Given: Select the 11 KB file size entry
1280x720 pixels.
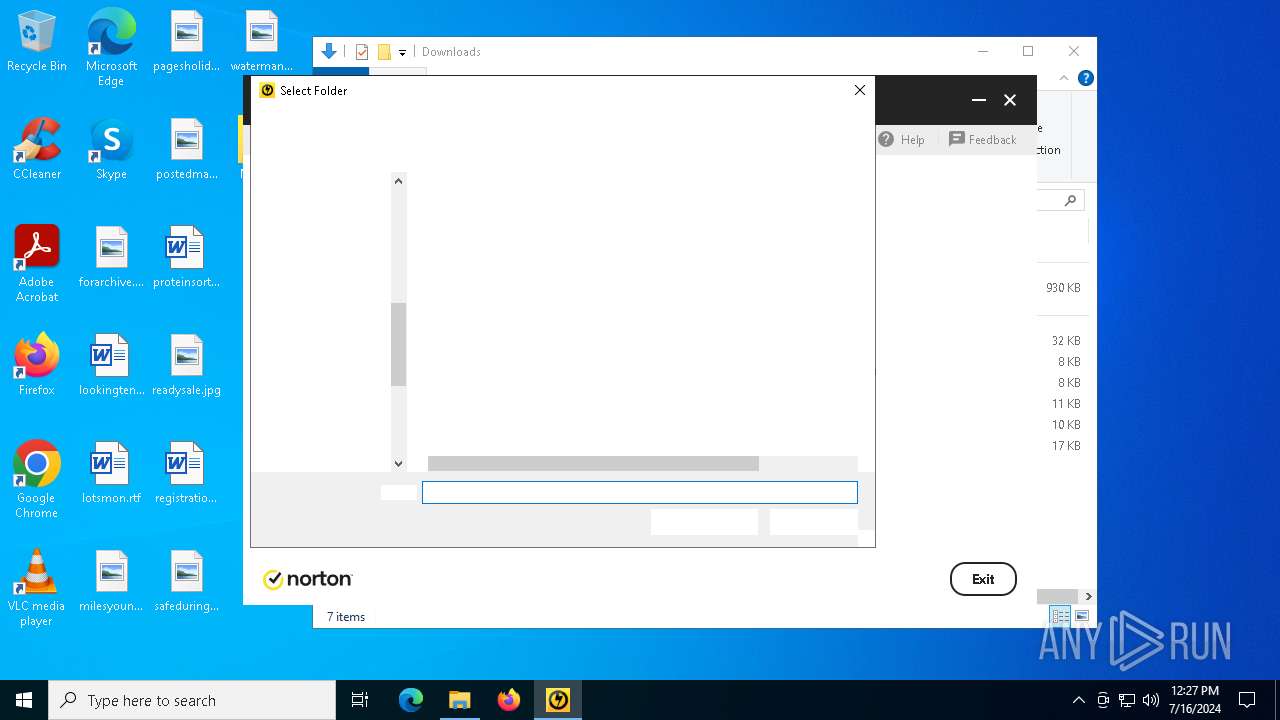Looking at the screenshot, I should pos(1066,404).
